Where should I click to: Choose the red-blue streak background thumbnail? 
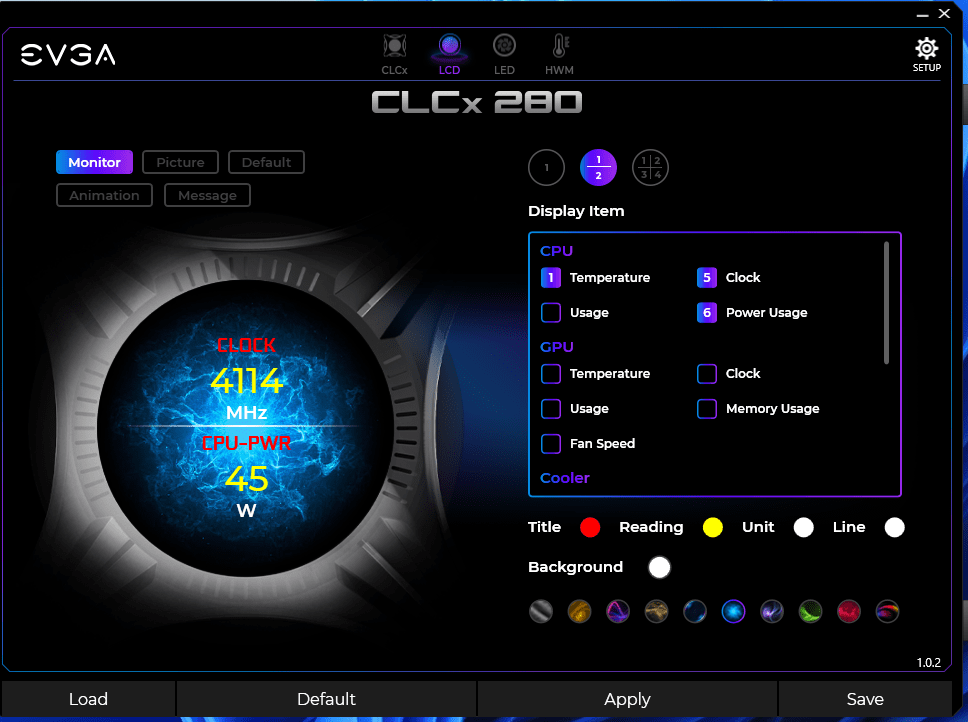[x=888, y=612]
